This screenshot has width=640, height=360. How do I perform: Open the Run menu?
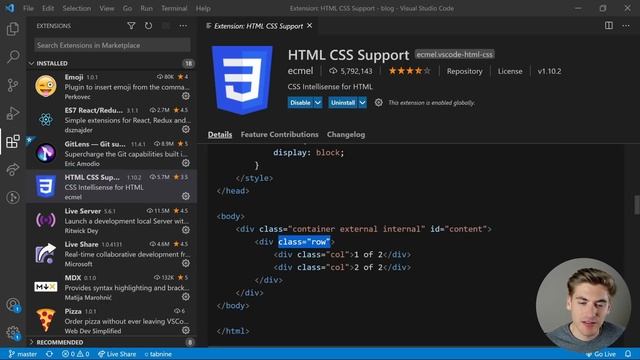point(146,8)
